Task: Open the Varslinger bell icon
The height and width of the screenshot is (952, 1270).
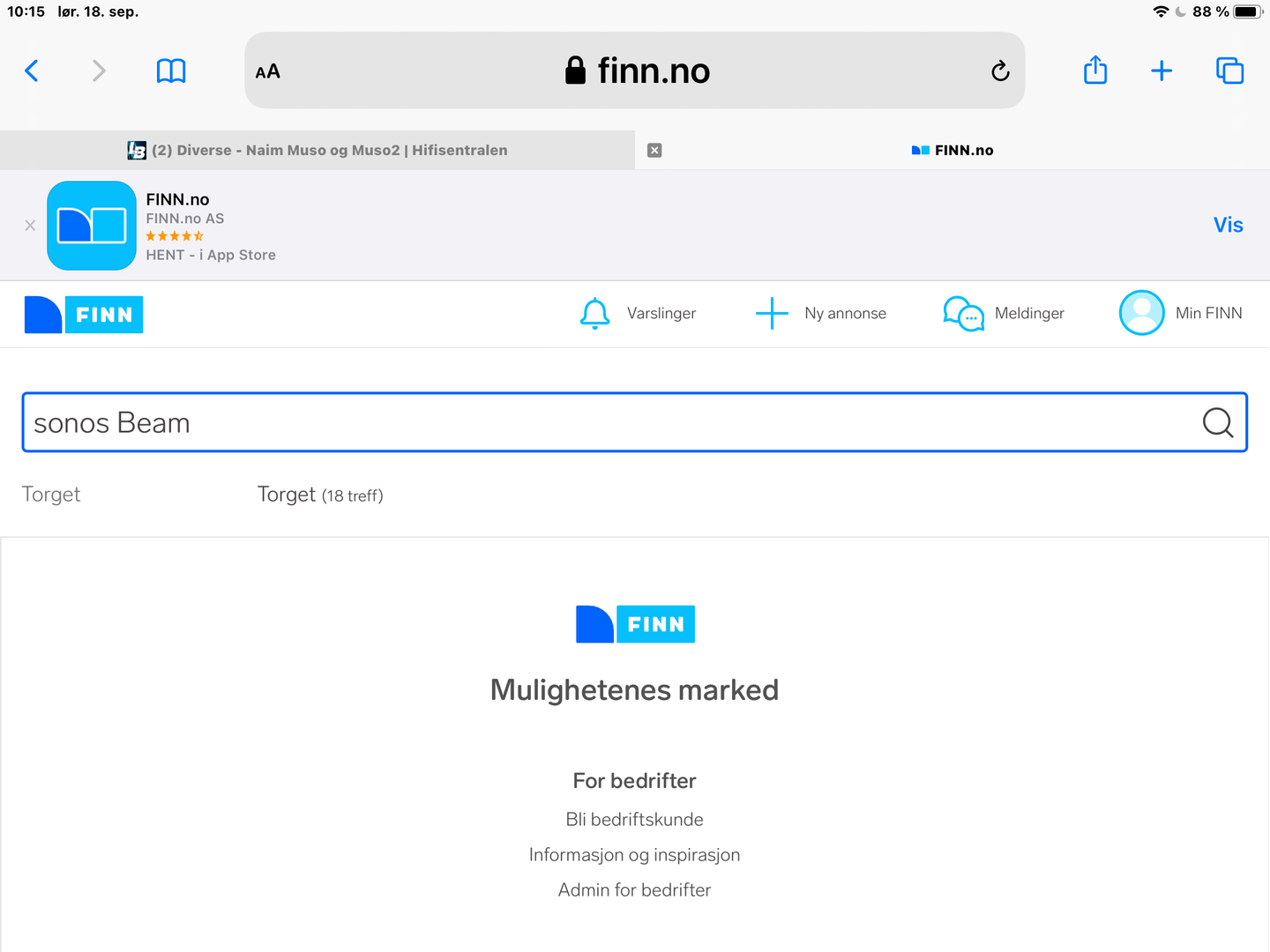Action: coord(594,313)
